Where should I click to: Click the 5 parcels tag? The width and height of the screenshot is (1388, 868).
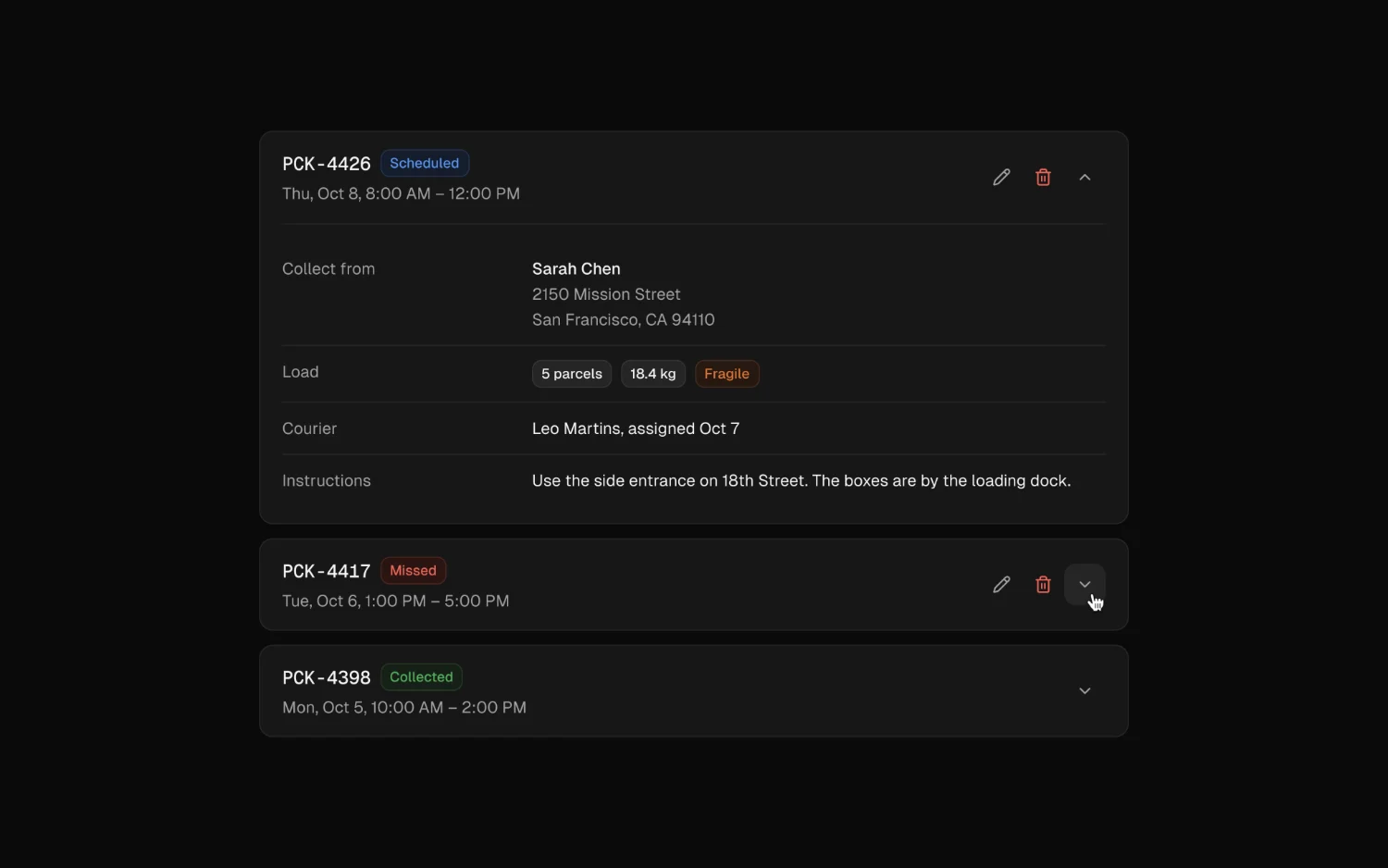tap(572, 374)
